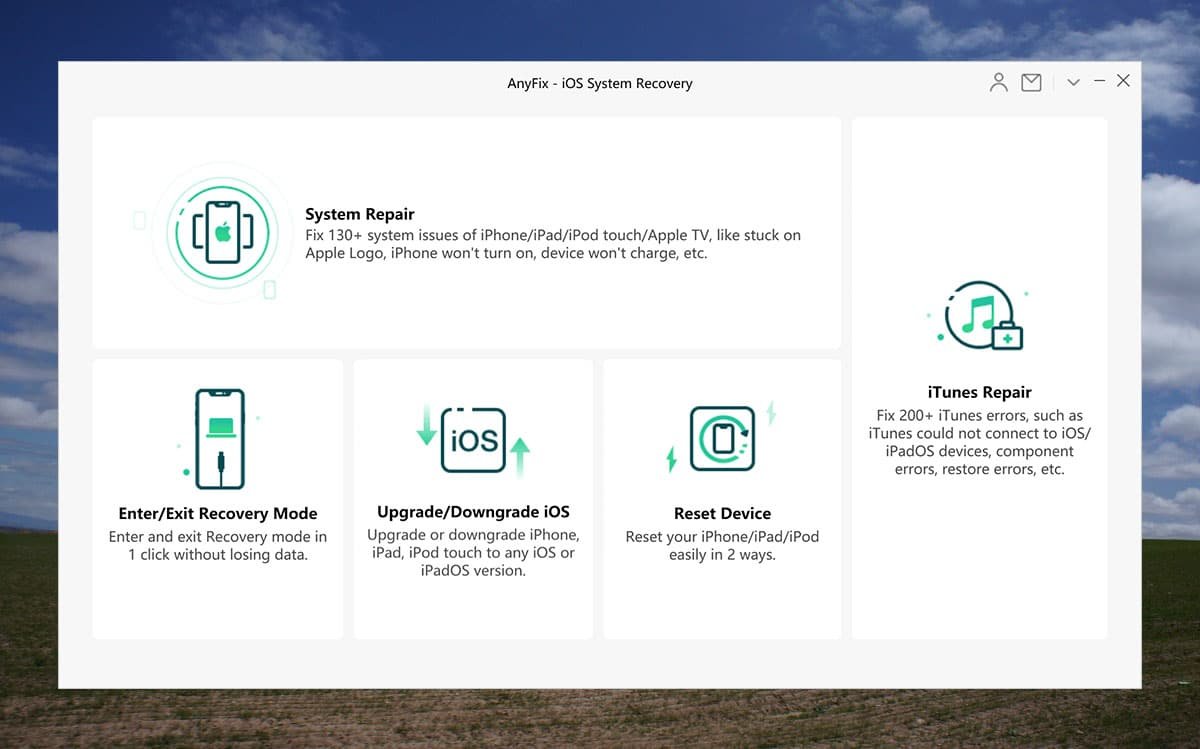Click the 'Fix 130+ system issues' description
The width and height of the screenshot is (1200, 749).
552,244
